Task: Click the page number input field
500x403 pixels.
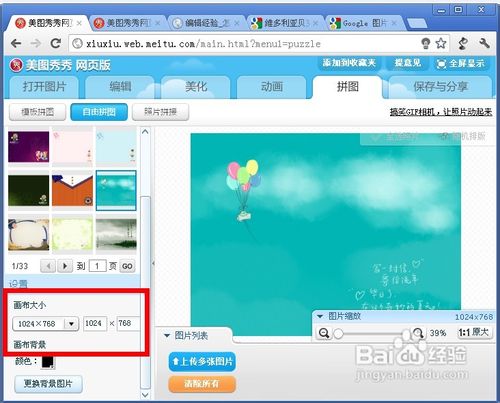Action: (x=97, y=266)
